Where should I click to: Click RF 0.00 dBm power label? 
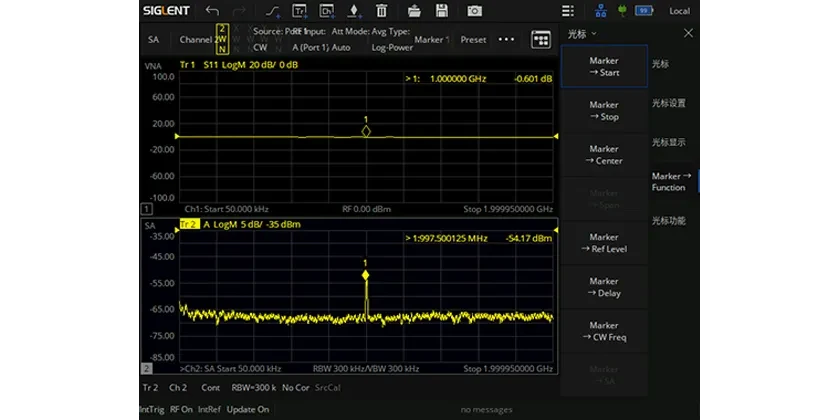[x=366, y=209]
